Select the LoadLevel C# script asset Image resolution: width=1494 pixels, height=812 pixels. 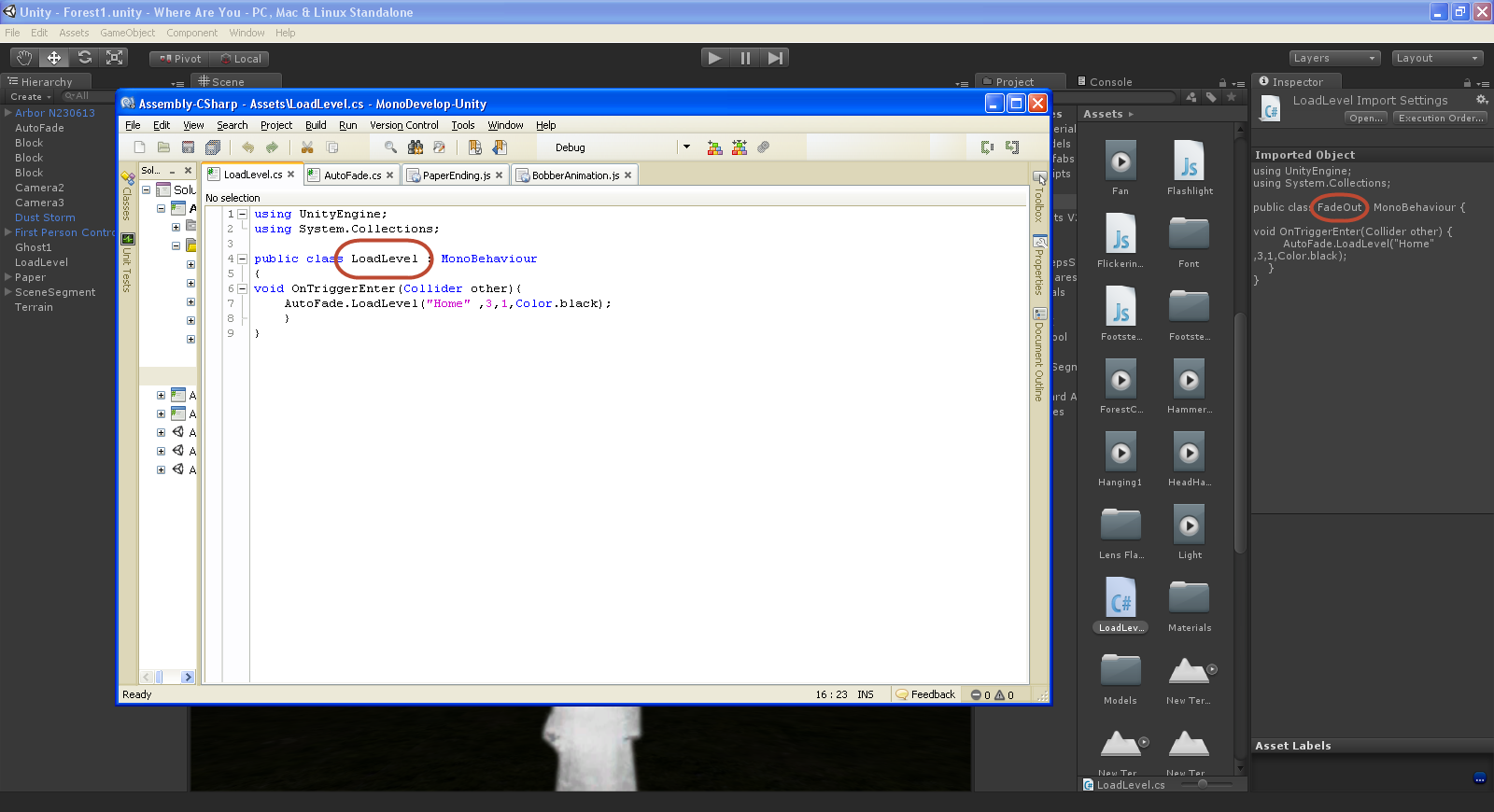(x=1120, y=604)
